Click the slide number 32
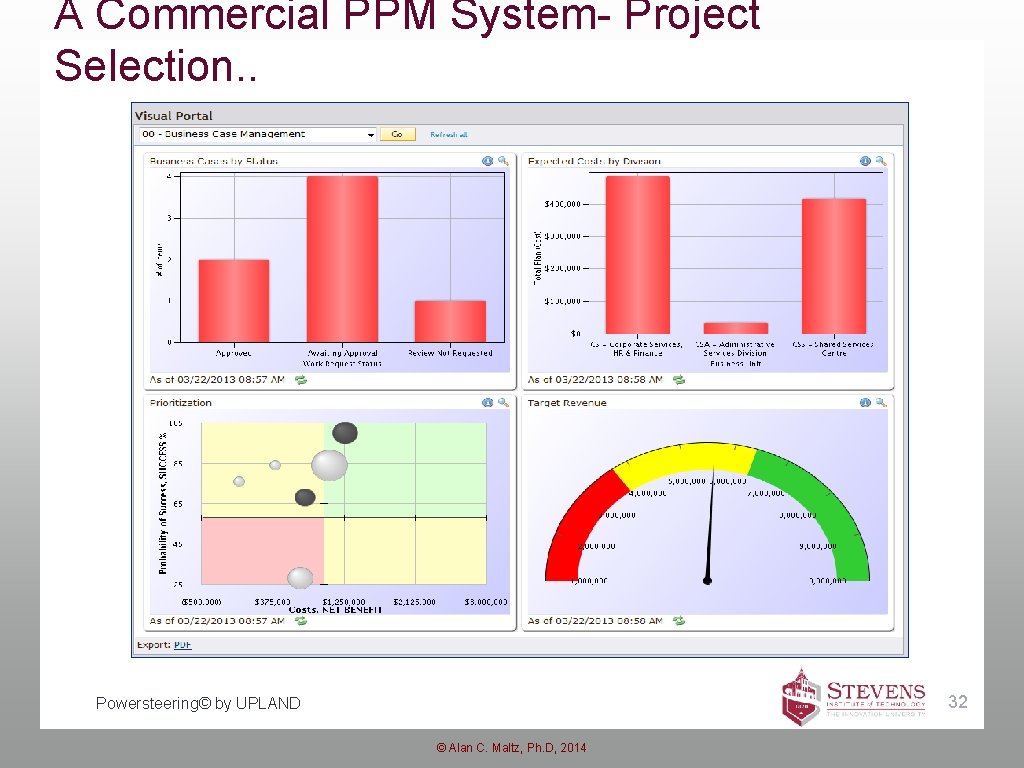Image resolution: width=1024 pixels, height=768 pixels. (958, 702)
